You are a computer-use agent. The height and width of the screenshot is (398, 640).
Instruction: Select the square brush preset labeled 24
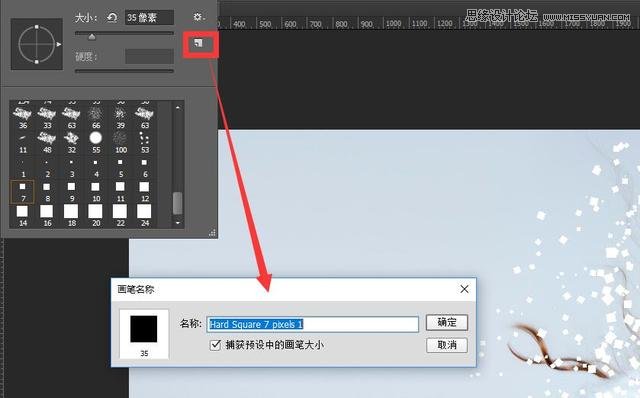coord(144,216)
